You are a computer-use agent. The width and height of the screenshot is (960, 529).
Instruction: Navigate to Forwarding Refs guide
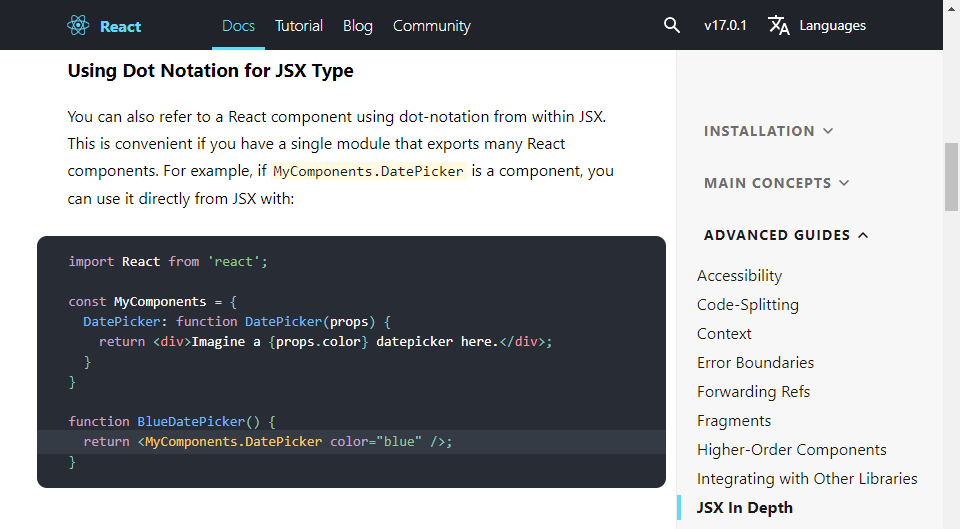pos(753,392)
